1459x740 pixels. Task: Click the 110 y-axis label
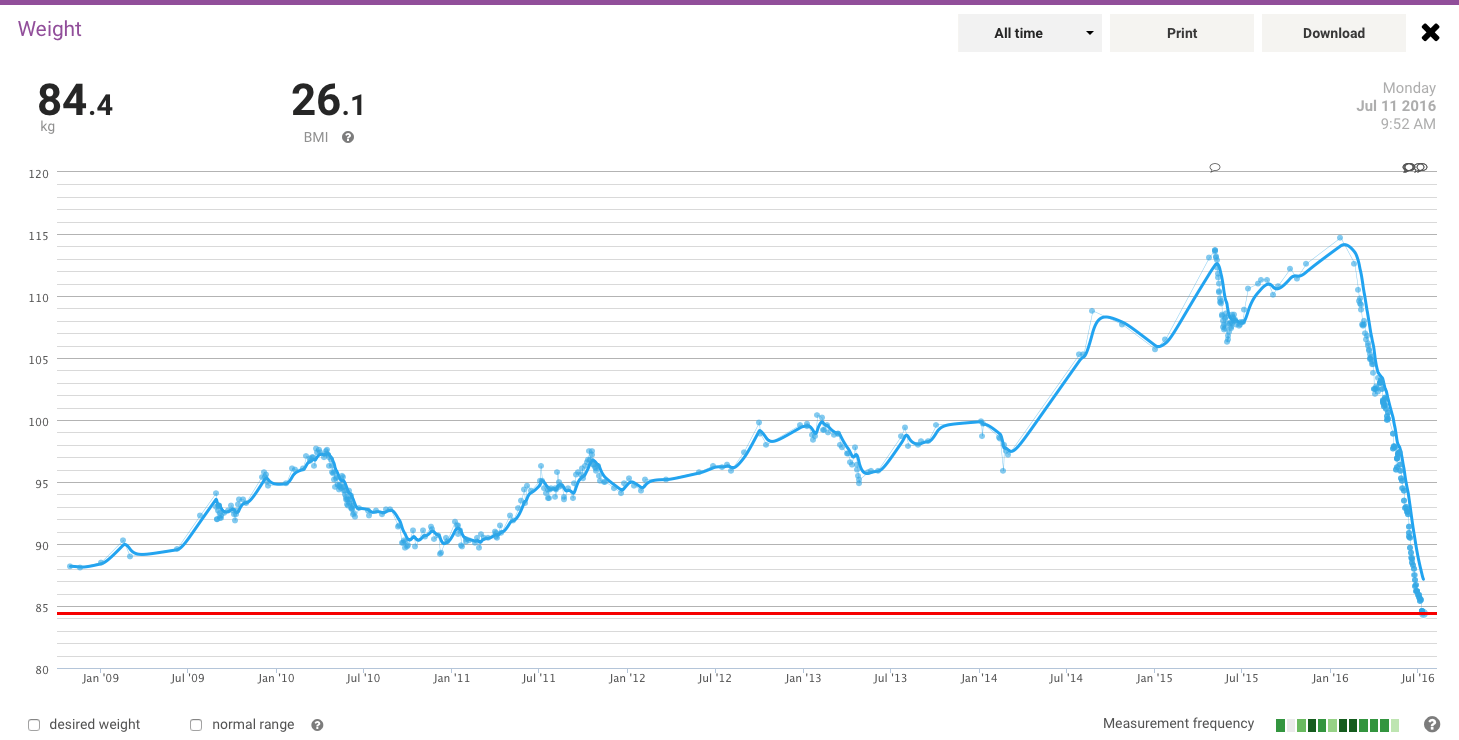tap(38, 297)
